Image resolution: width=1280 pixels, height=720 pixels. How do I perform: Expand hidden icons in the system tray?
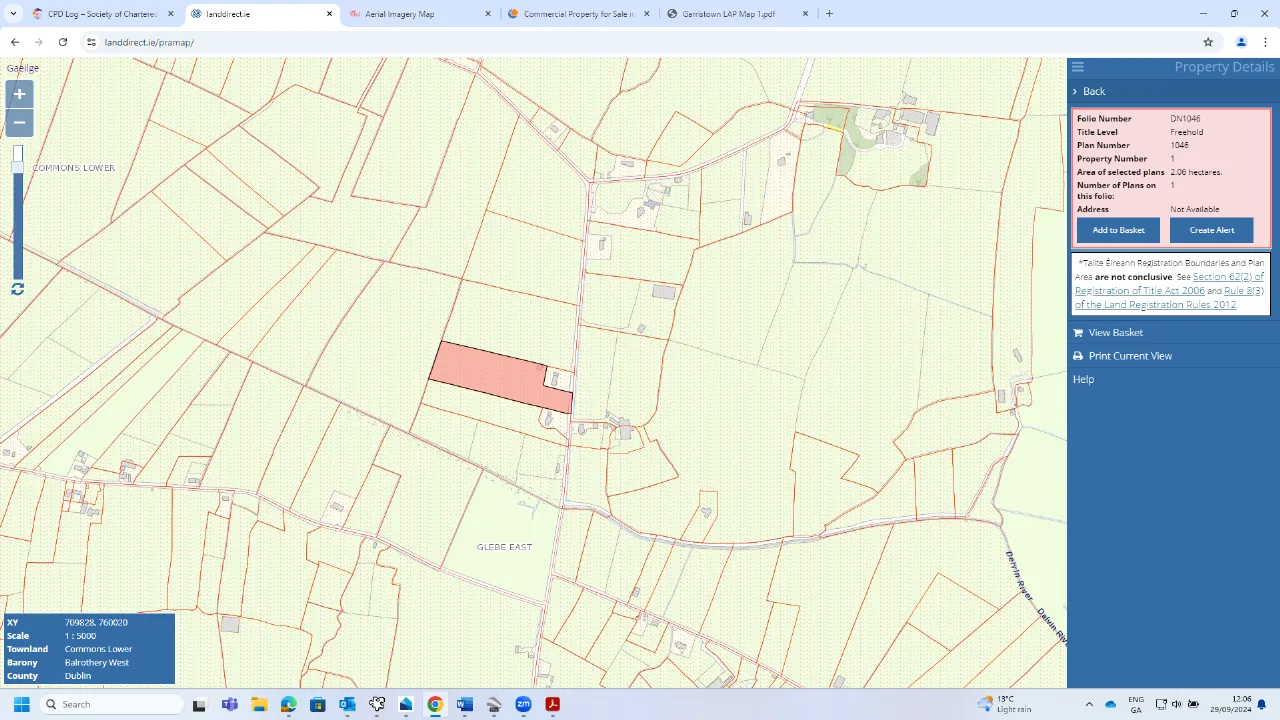(1089, 704)
